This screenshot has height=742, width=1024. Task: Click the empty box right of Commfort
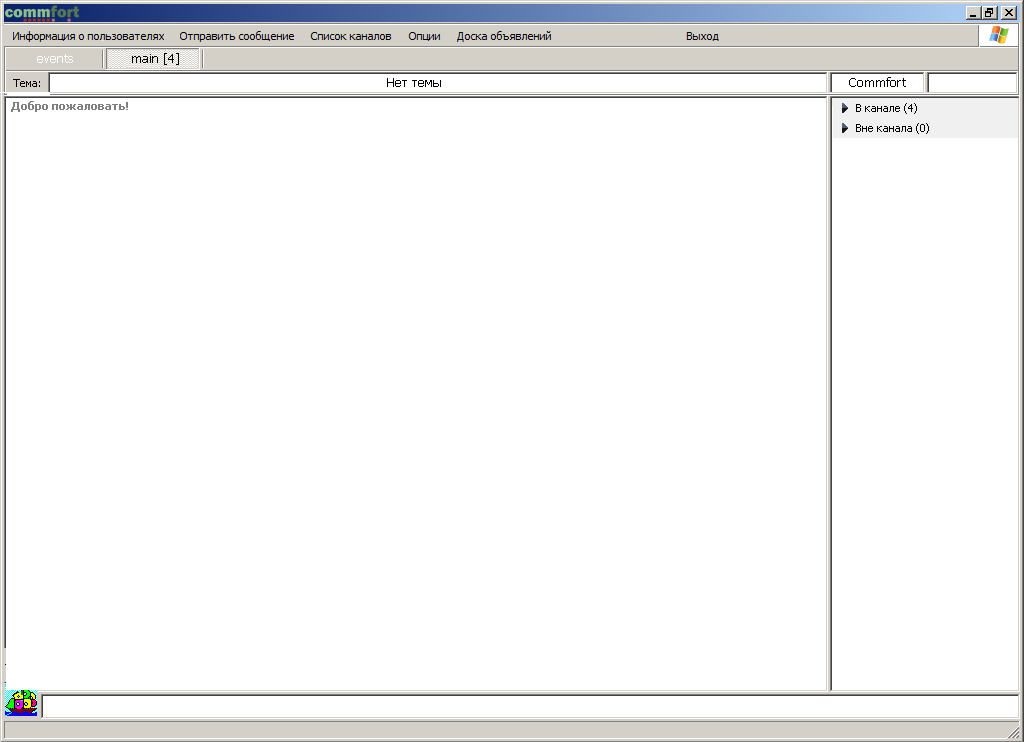click(x=972, y=83)
